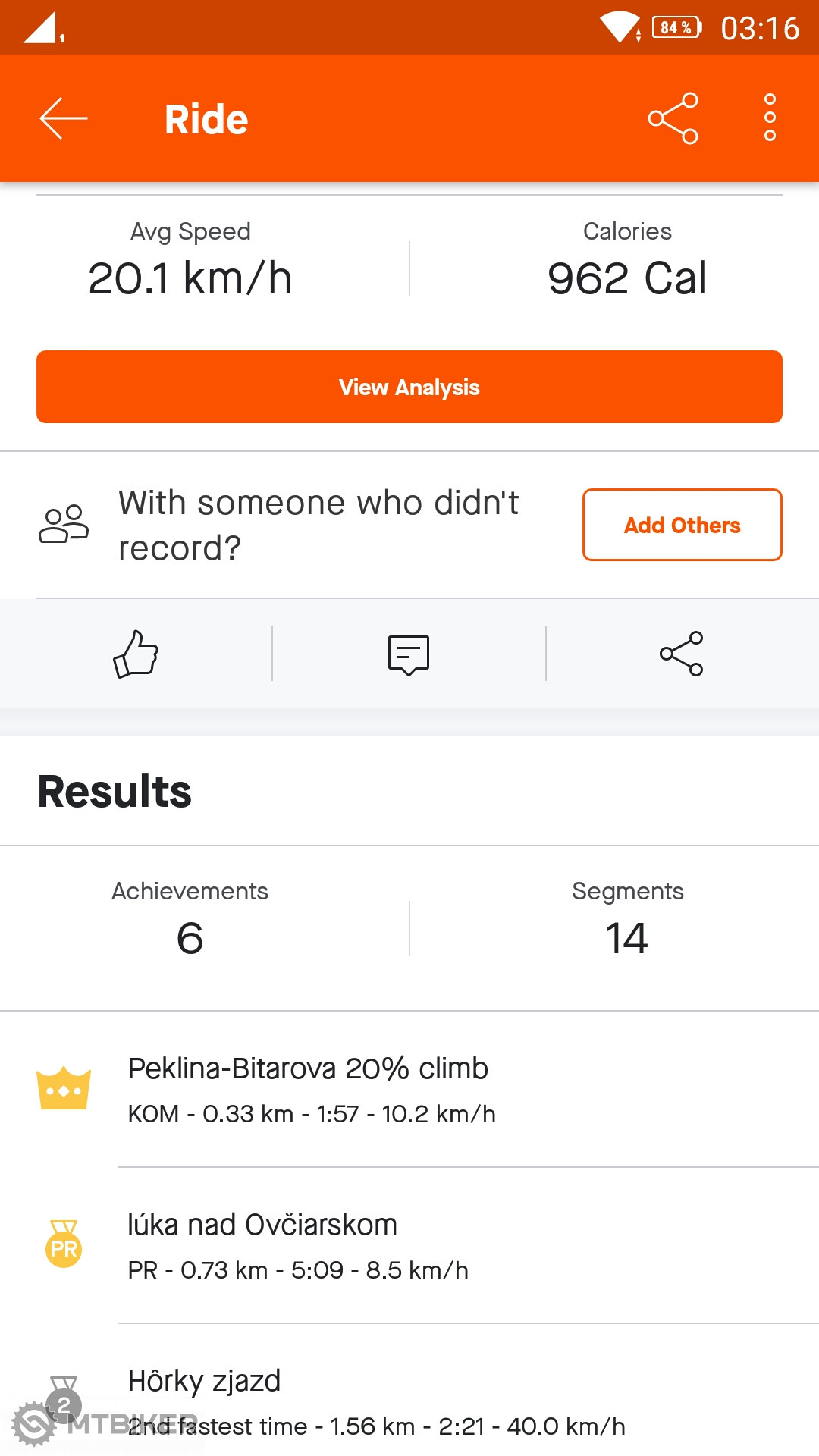Tap the group people icon
Viewport: 819px width, 1456px height.
(64, 524)
